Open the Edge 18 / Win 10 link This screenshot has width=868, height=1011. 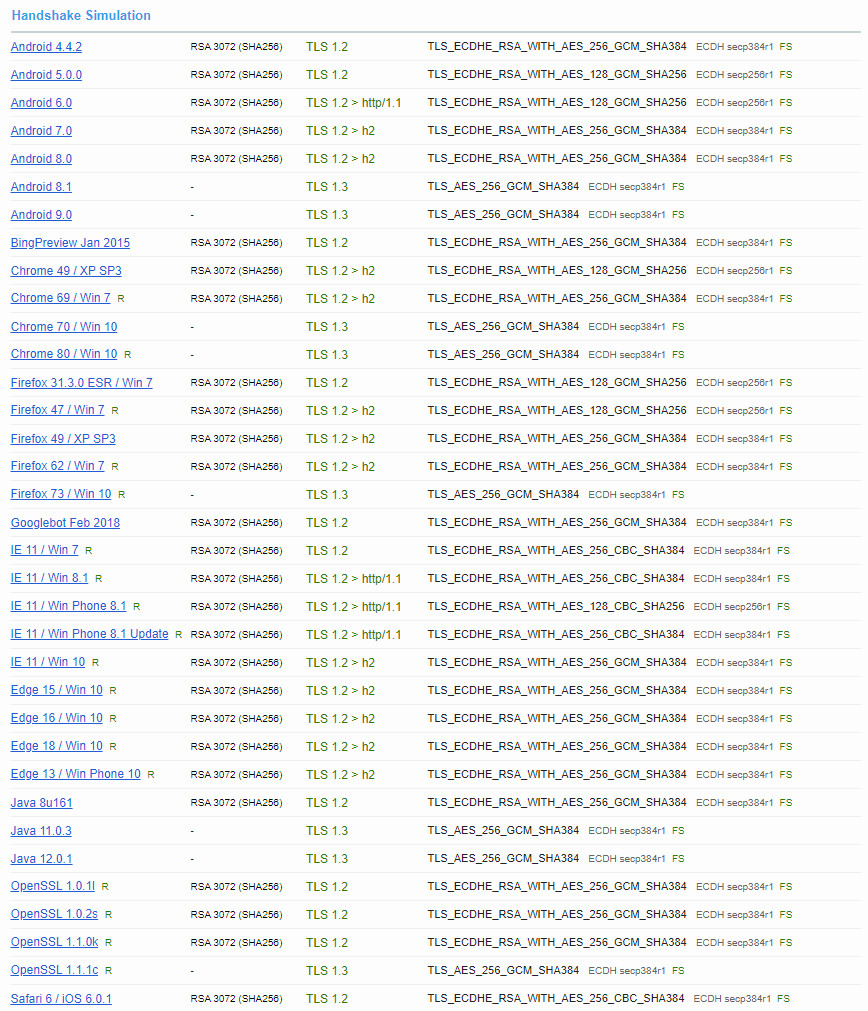coord(56,747)
